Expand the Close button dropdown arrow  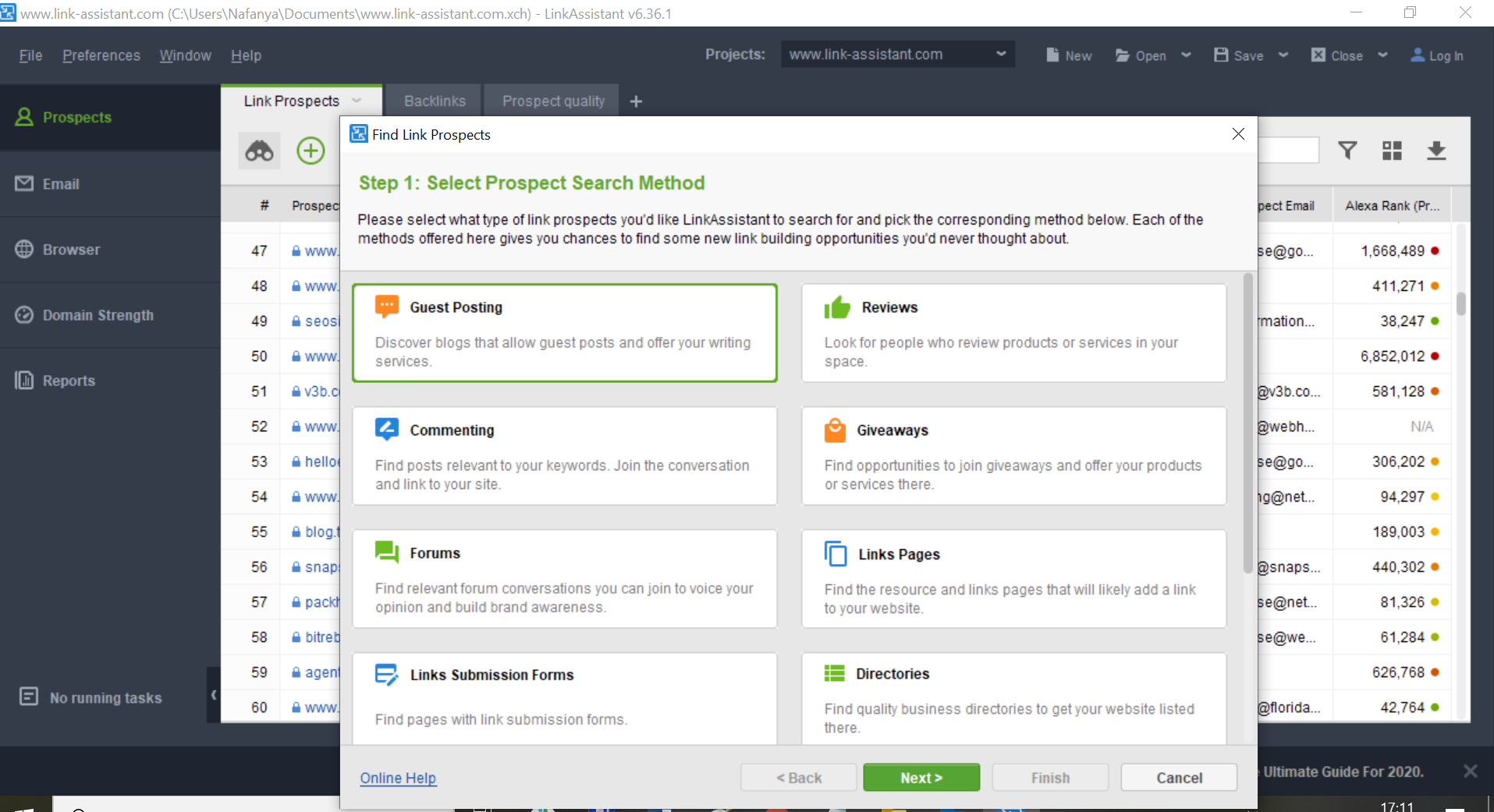click(1382, 55)
